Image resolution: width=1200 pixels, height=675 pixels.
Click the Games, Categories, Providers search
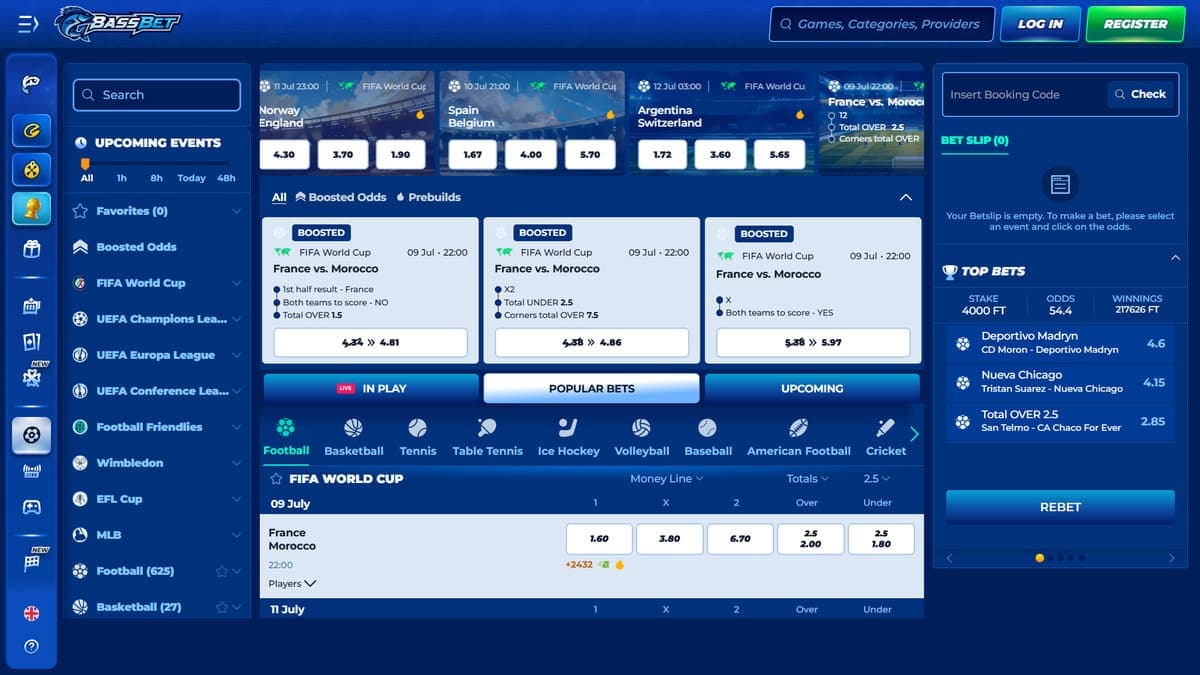pyautogui.click(x=882, y=24)
